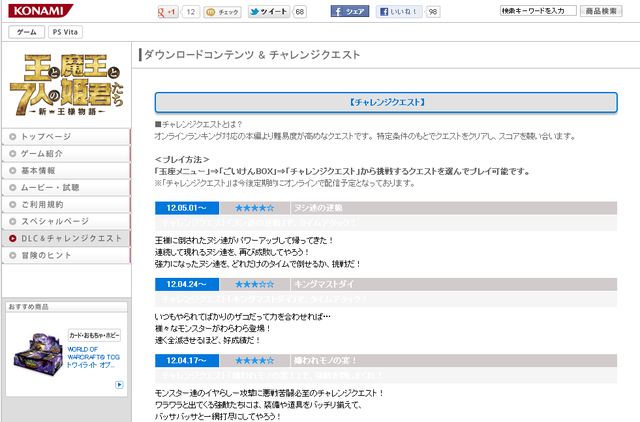Click the Facebook like count 98
Screen dimensions: 640x422
(x=433, y=12)
